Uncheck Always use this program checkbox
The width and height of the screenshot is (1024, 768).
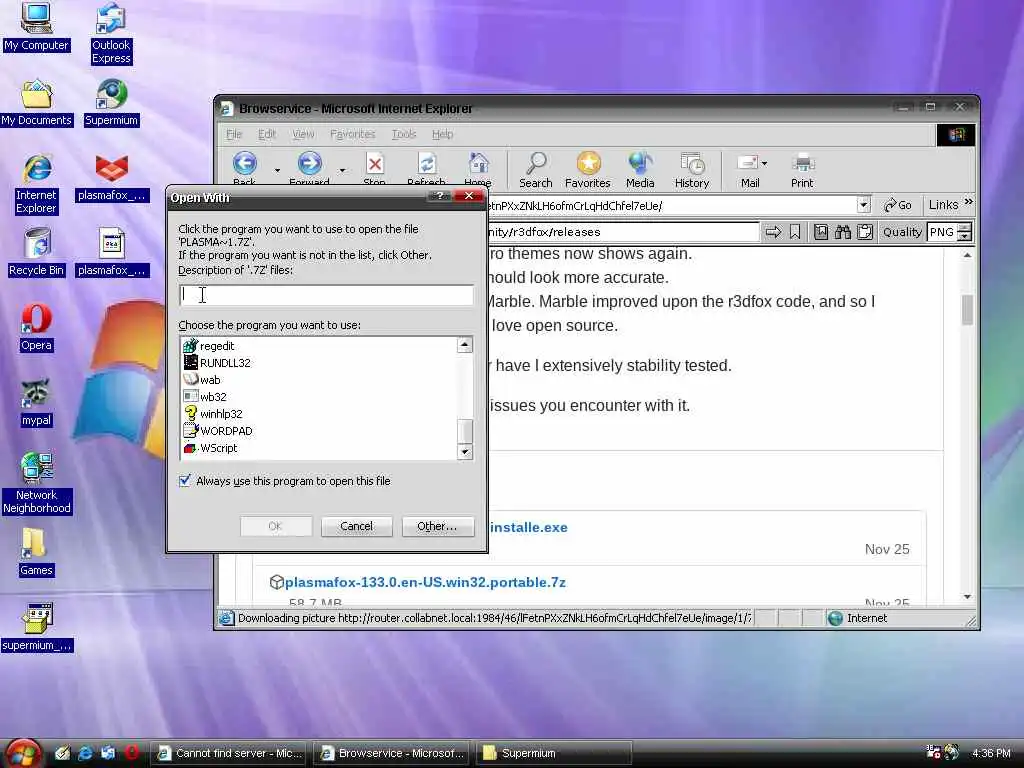coord(185,481)
